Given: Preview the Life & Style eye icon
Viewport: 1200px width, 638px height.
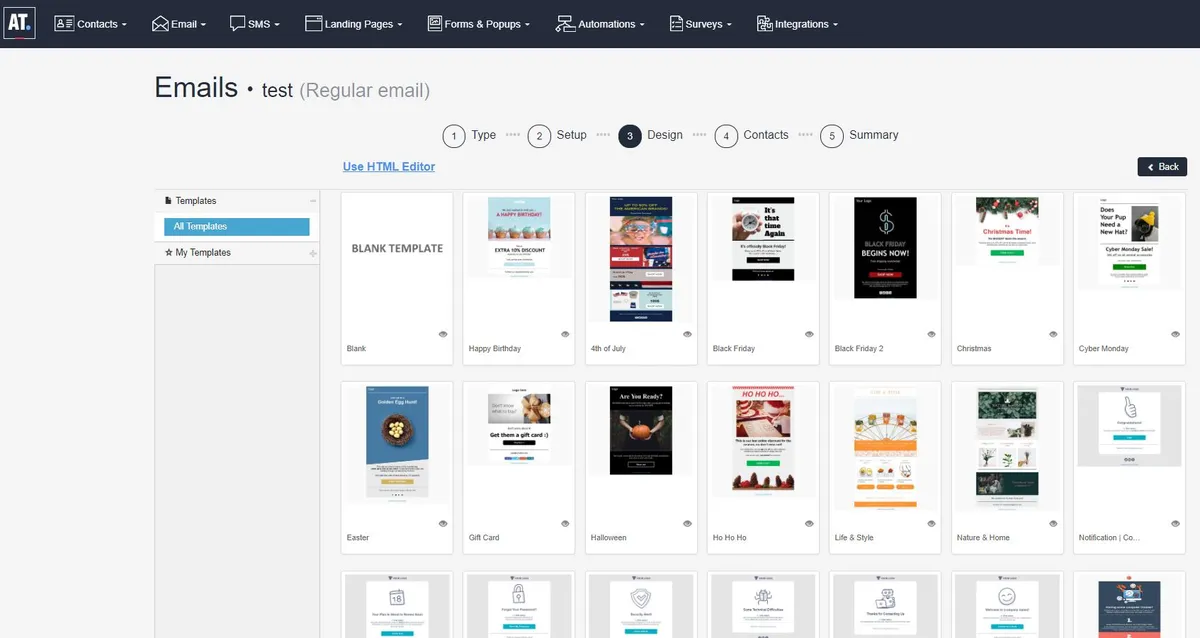Looking at the screenshot, I should tap(931, 523).
